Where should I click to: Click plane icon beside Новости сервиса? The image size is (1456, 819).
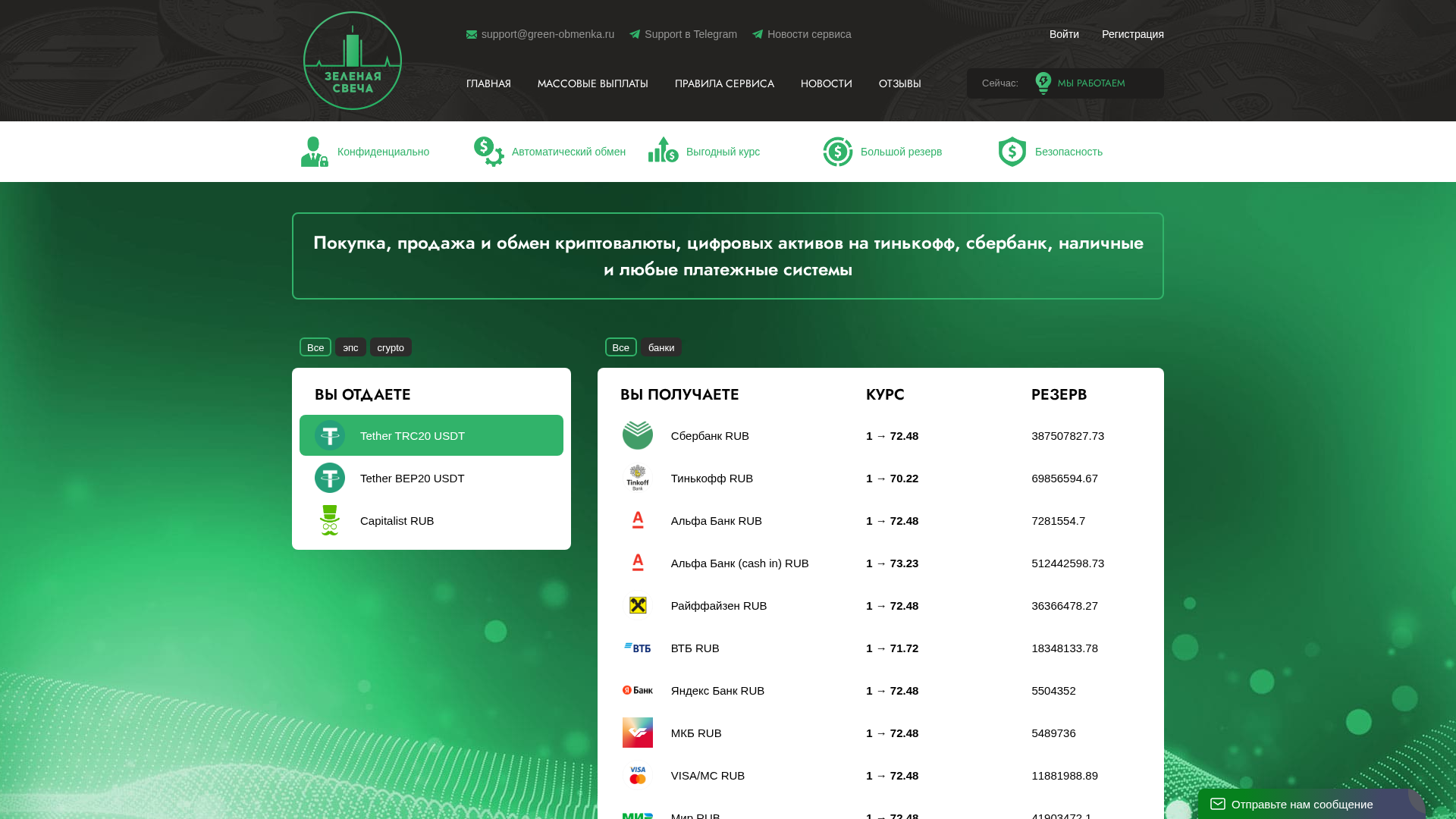pos(758,34)
